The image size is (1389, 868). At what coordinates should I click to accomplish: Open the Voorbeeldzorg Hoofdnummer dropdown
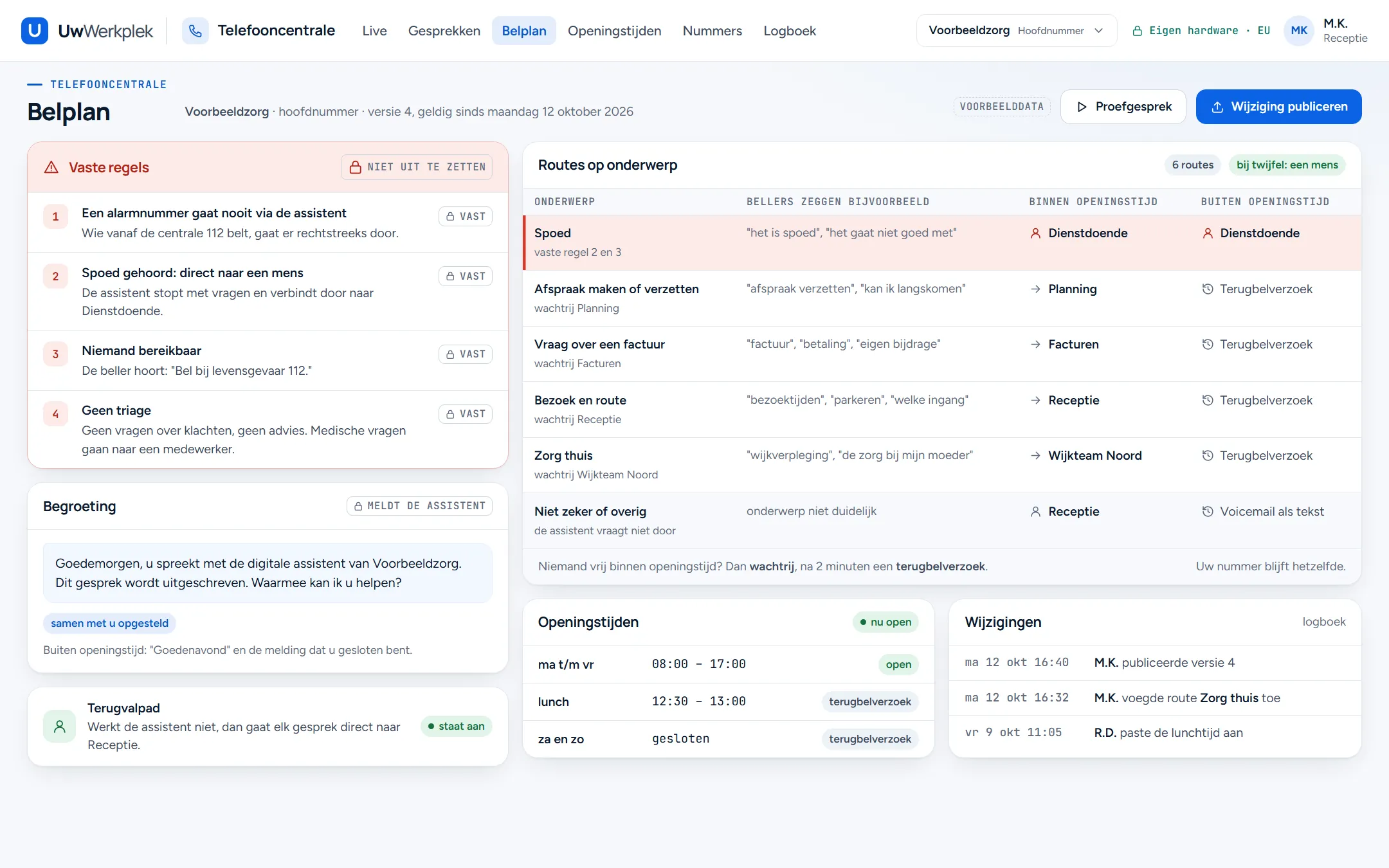1016,31
